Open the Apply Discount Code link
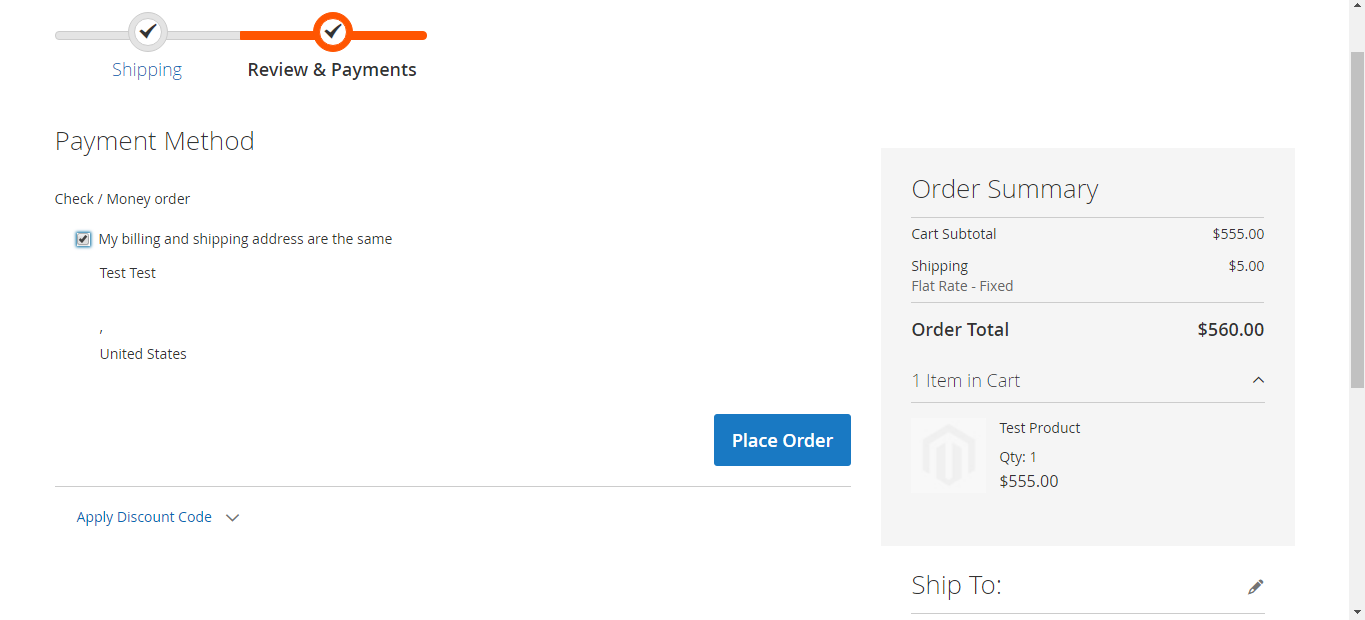This screenshot has height=620, width=1365. (x=144, y=517)
